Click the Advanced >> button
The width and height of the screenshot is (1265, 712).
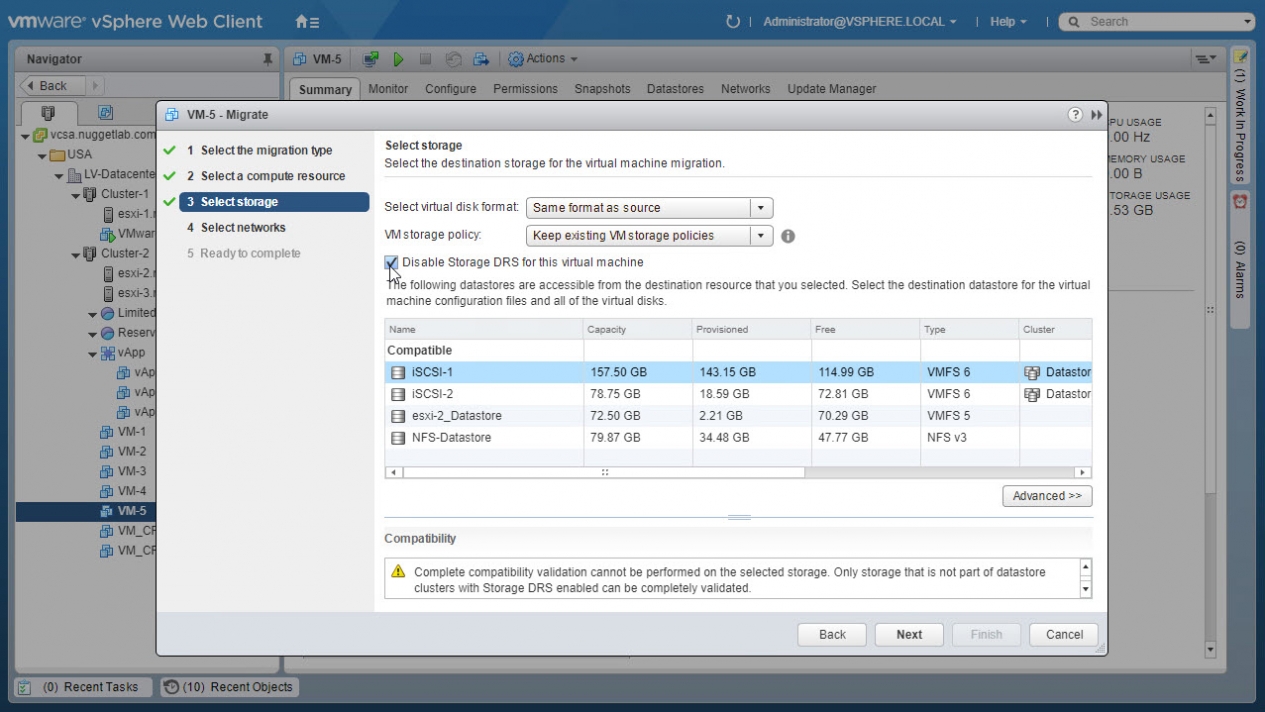click(1046, 496)
